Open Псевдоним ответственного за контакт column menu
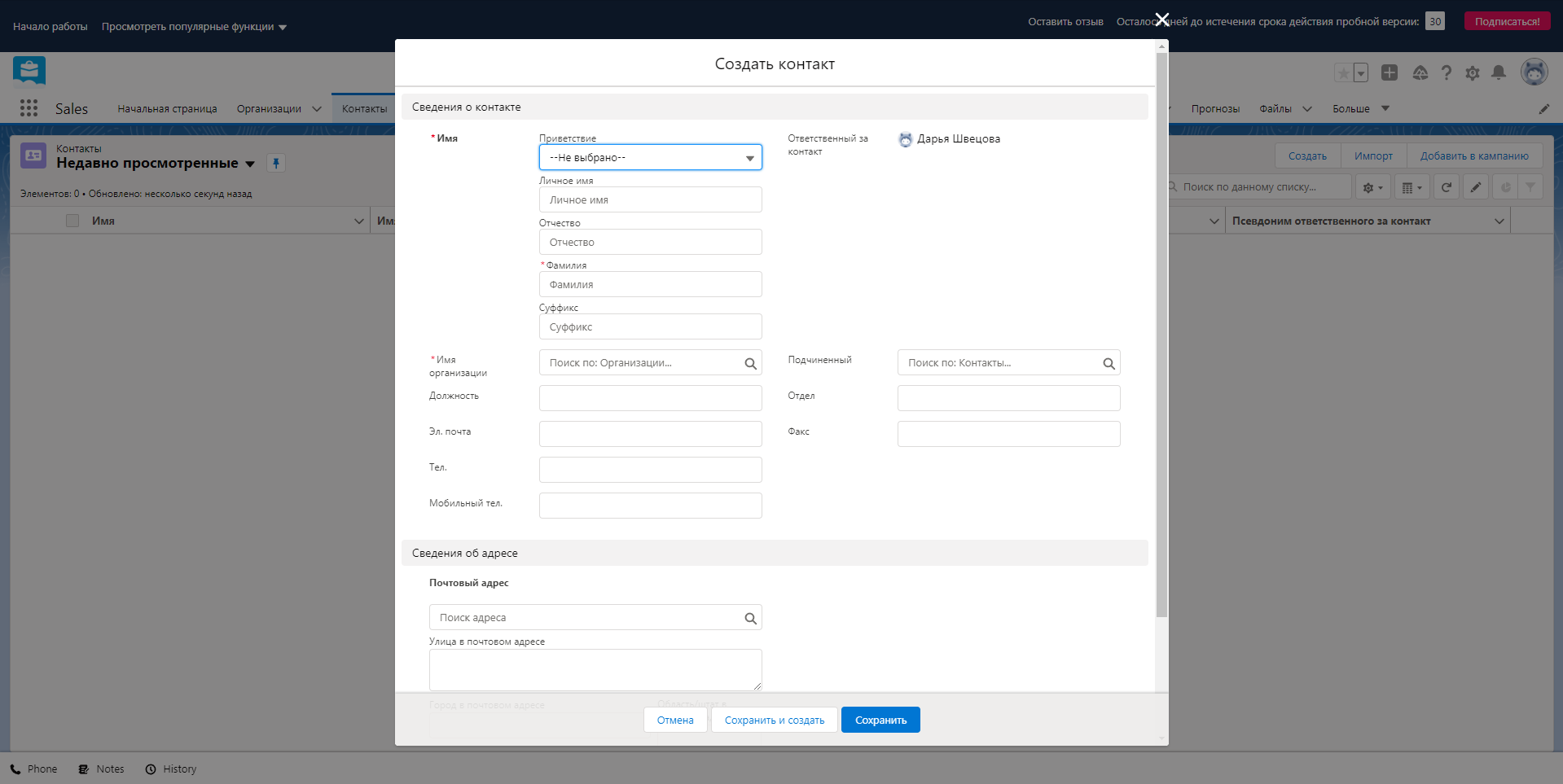Screen dimensions: 1563x784 click(x=1499, y=221)
